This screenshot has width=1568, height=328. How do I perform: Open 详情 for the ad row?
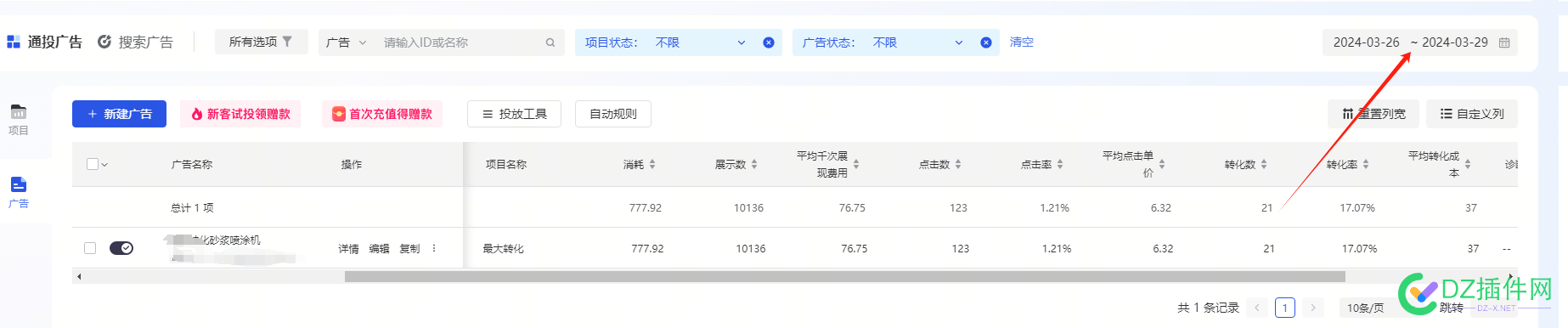click(x=348, y=249)
